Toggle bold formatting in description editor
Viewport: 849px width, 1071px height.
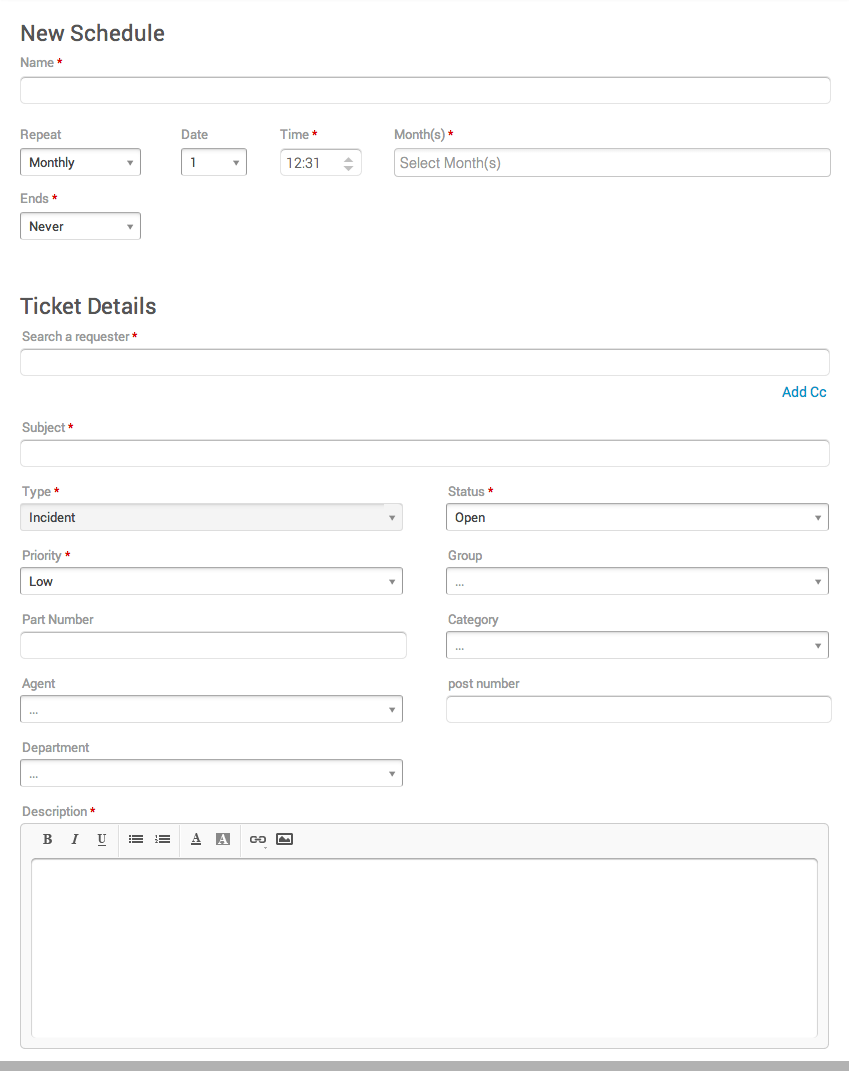tap(47, 839)
